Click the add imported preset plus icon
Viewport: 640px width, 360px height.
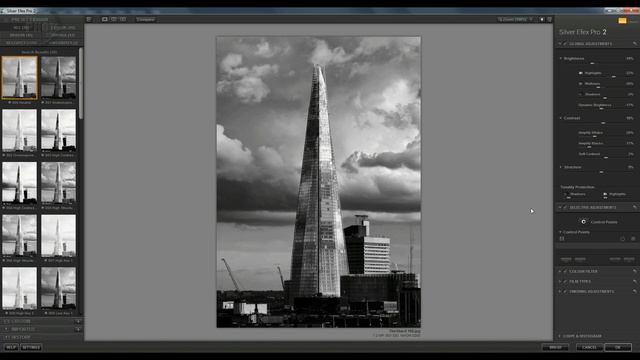coord(78,329)
